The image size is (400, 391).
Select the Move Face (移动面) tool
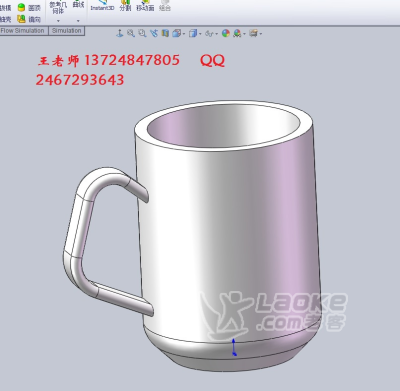click(145, 6)
